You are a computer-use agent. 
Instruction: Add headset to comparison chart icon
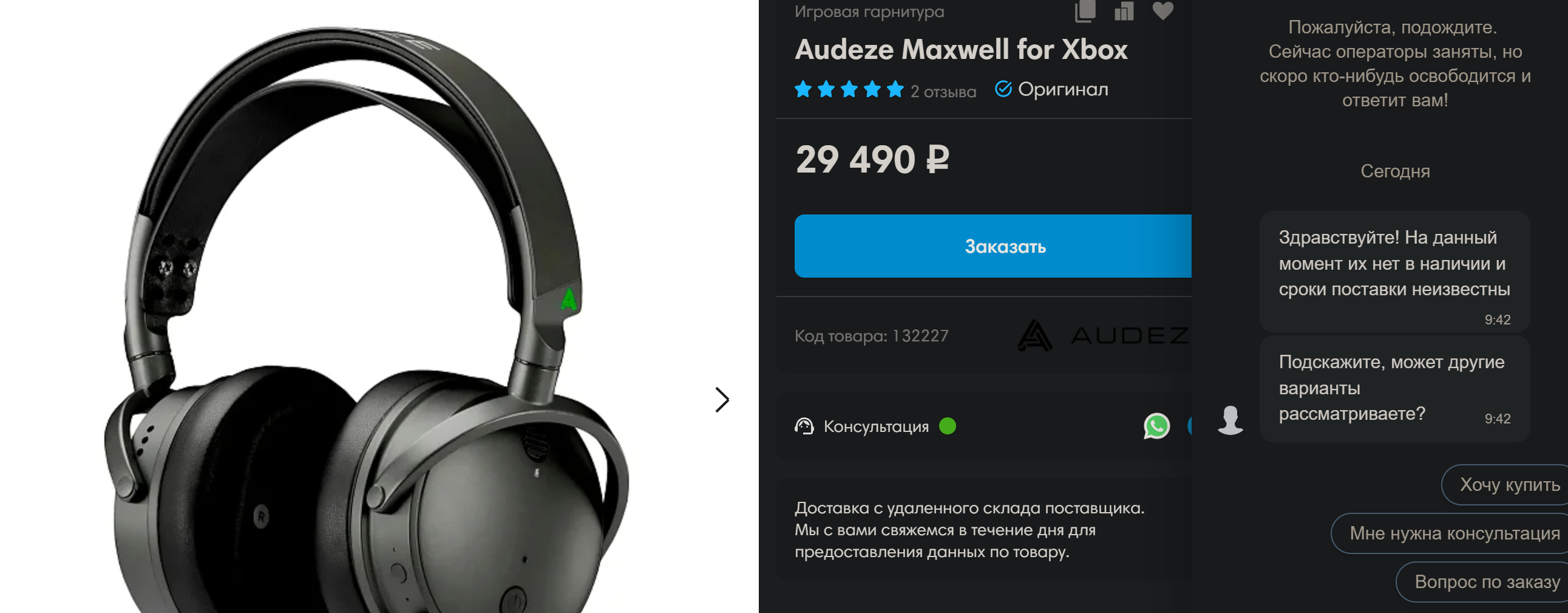[x=1124, y=10]
